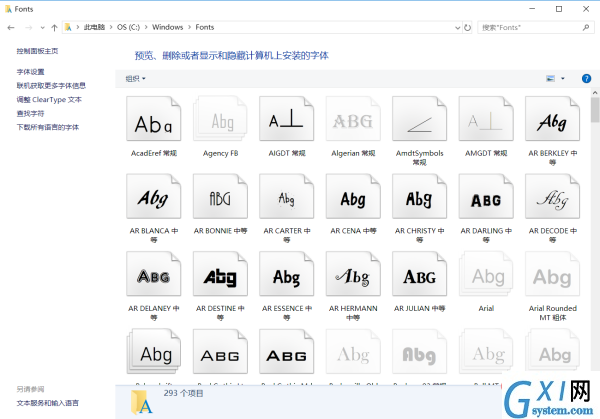Select the AR JULIAN font icon
The image size is (600, 419).
419,274
